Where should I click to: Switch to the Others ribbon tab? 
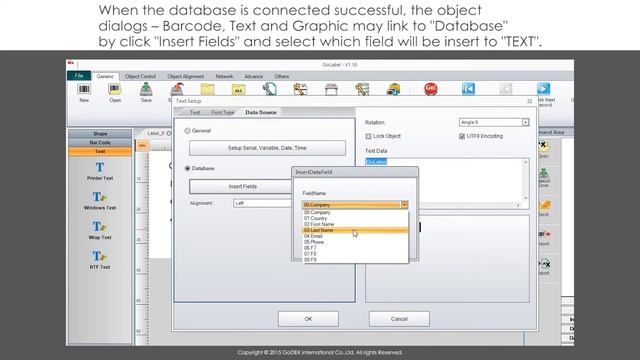tap(282, 76)
